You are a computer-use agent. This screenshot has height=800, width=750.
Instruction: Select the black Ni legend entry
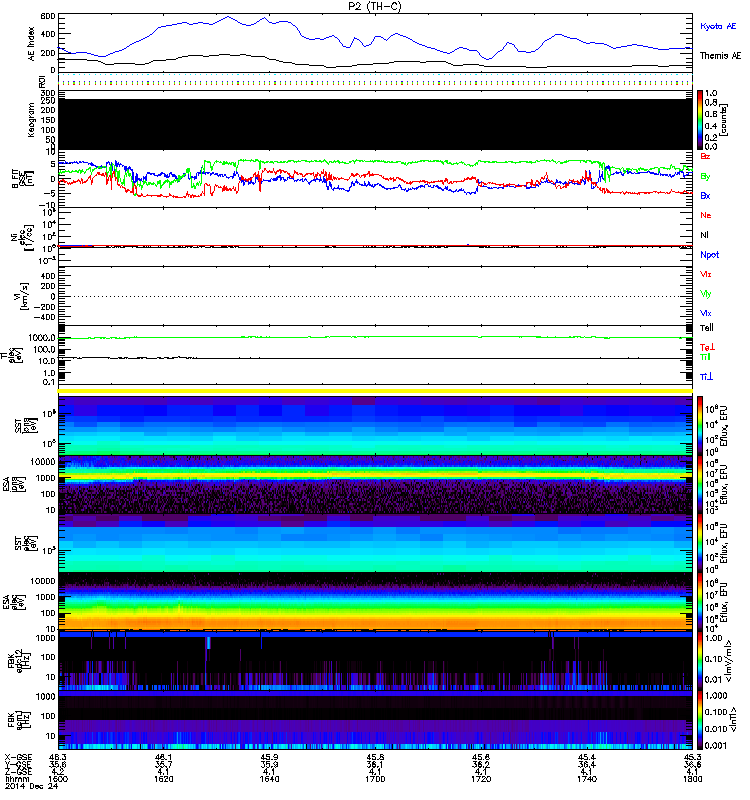pyautogui.click(x=704, y=235)
